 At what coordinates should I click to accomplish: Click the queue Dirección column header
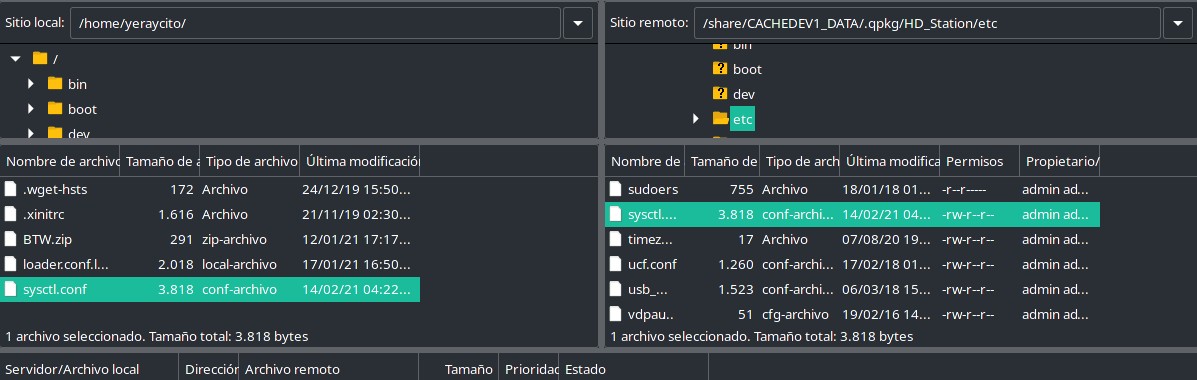pos(209,369)
